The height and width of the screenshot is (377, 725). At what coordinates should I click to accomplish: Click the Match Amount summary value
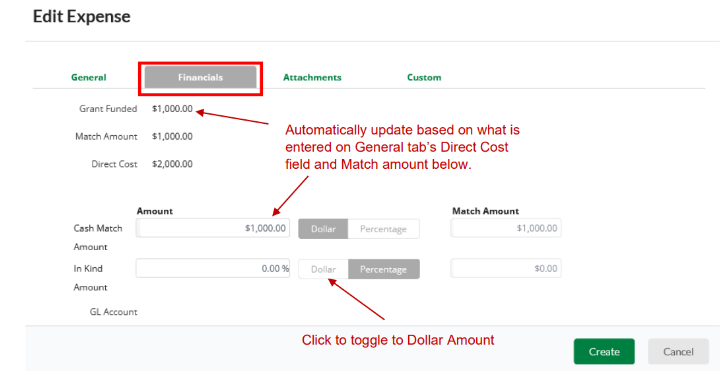point(172,136)
